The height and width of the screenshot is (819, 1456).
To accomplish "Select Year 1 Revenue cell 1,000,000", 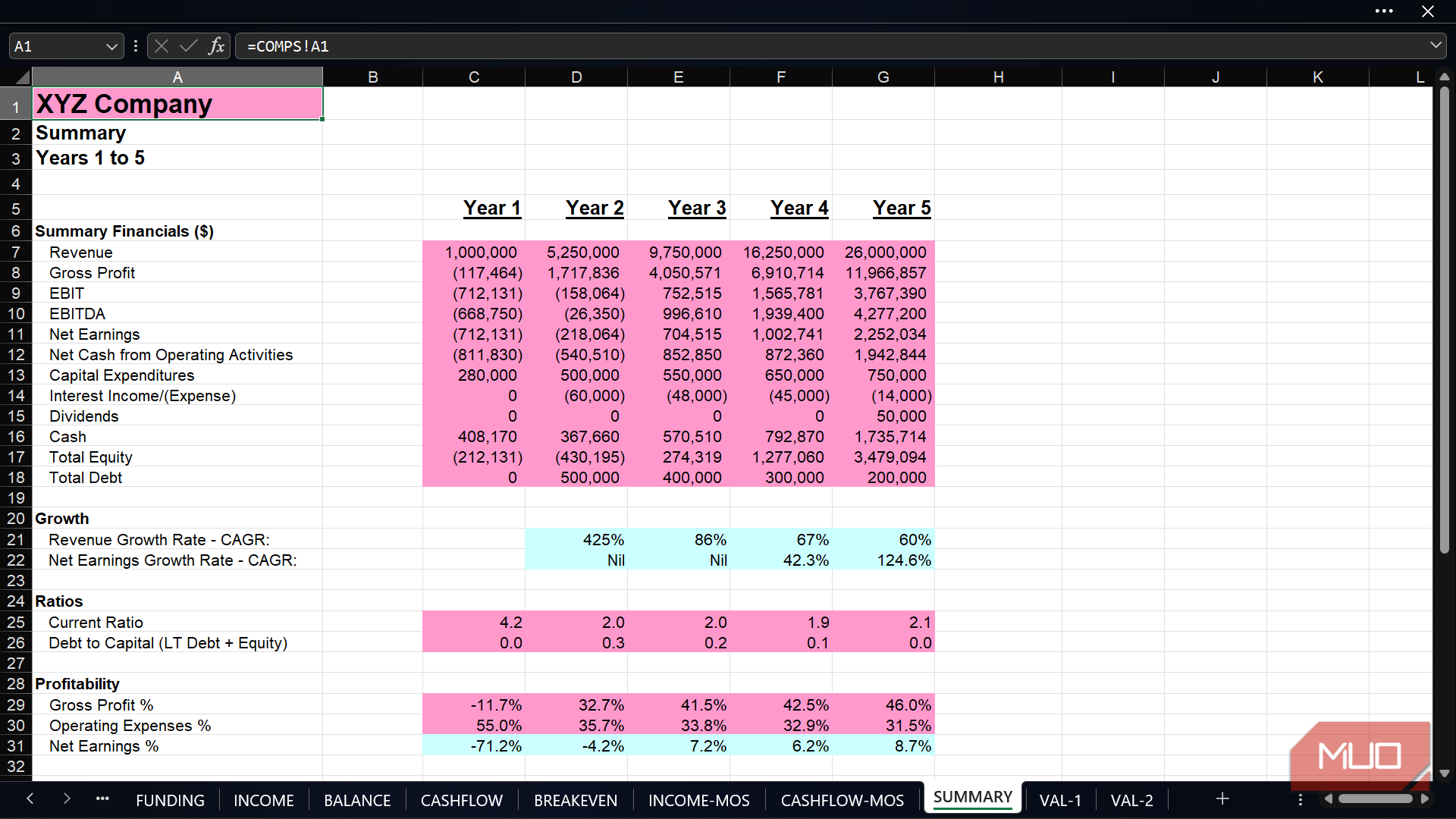I will click(474, 252).
